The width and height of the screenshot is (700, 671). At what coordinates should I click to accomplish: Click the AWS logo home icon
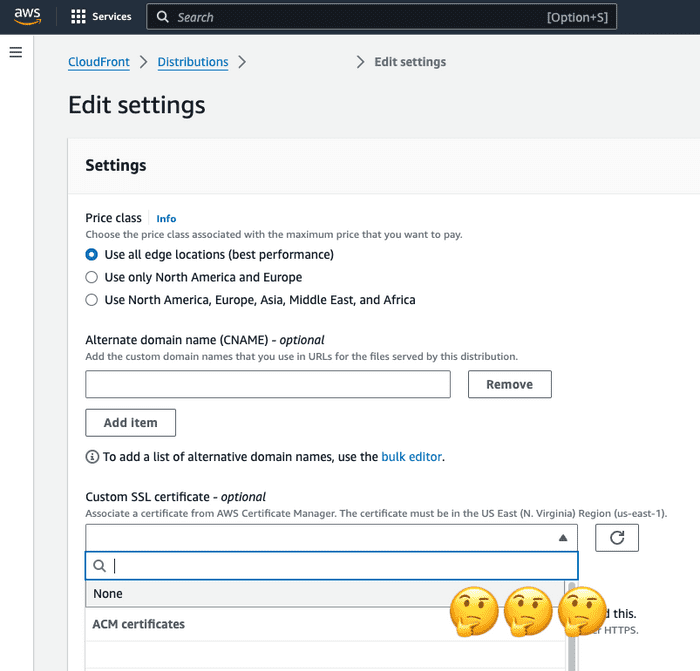27,16
